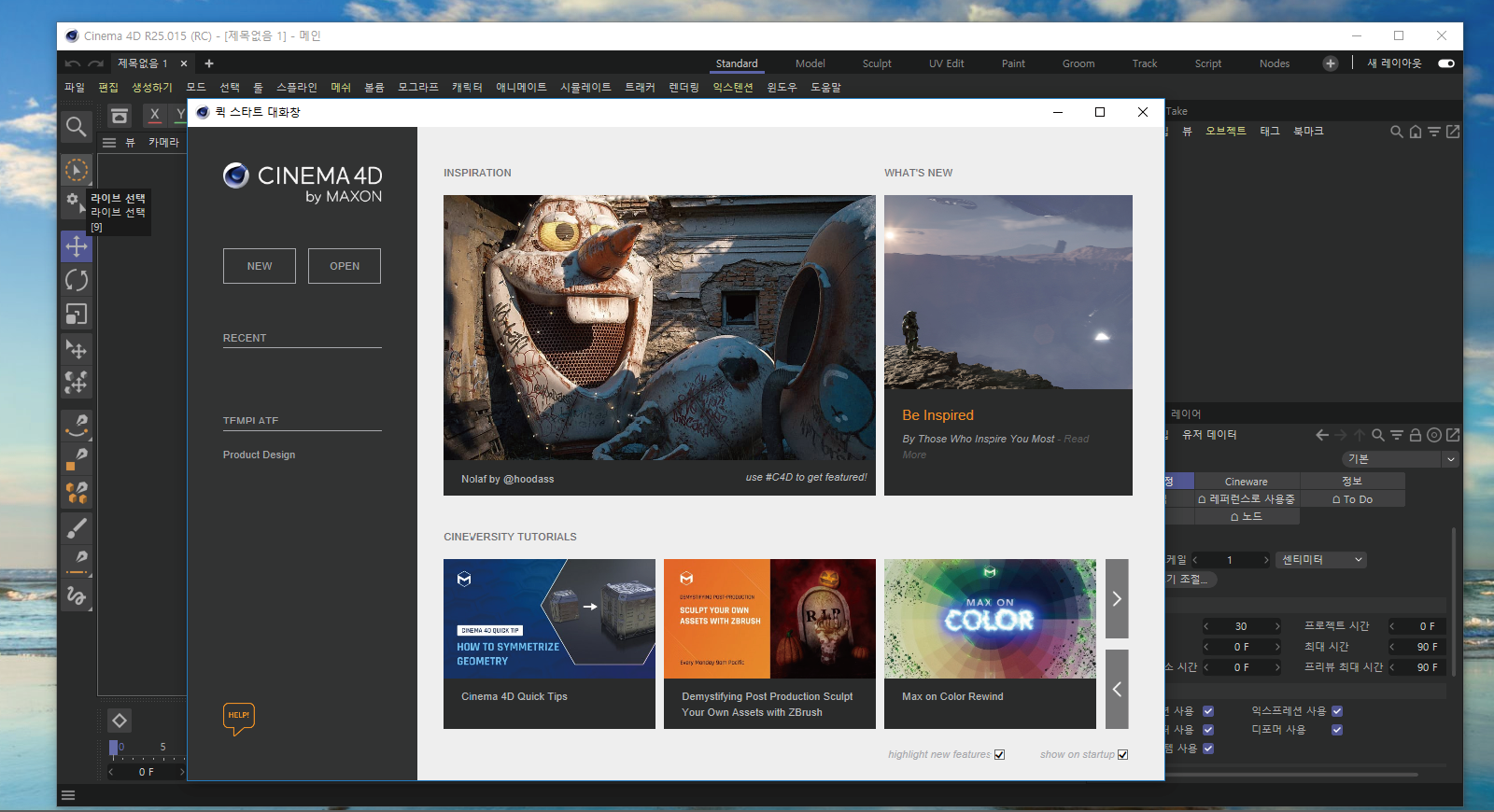1494x812 pixels.
Task: Add a new project tab with plus icon
Action: [209, 63]
